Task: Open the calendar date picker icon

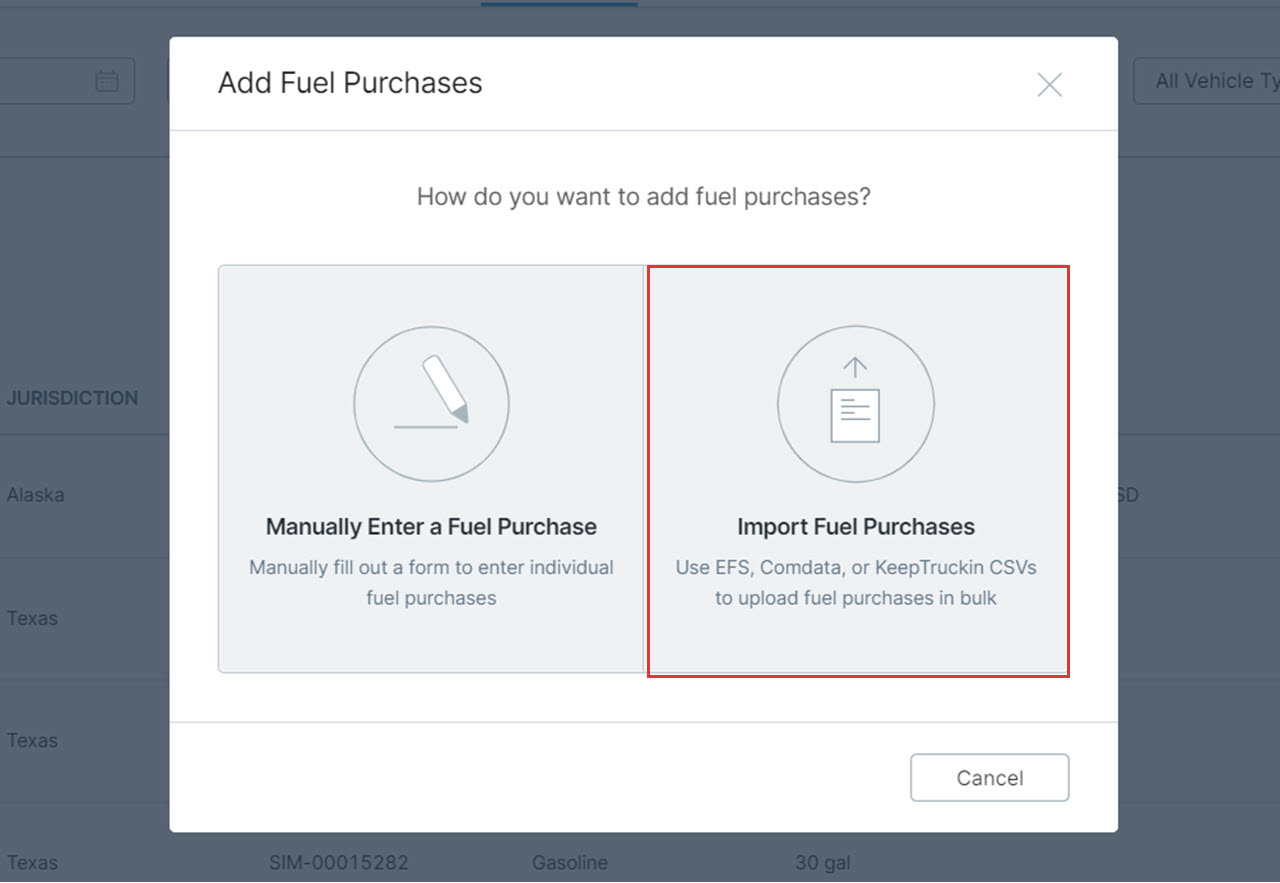Action: (107, 81)
